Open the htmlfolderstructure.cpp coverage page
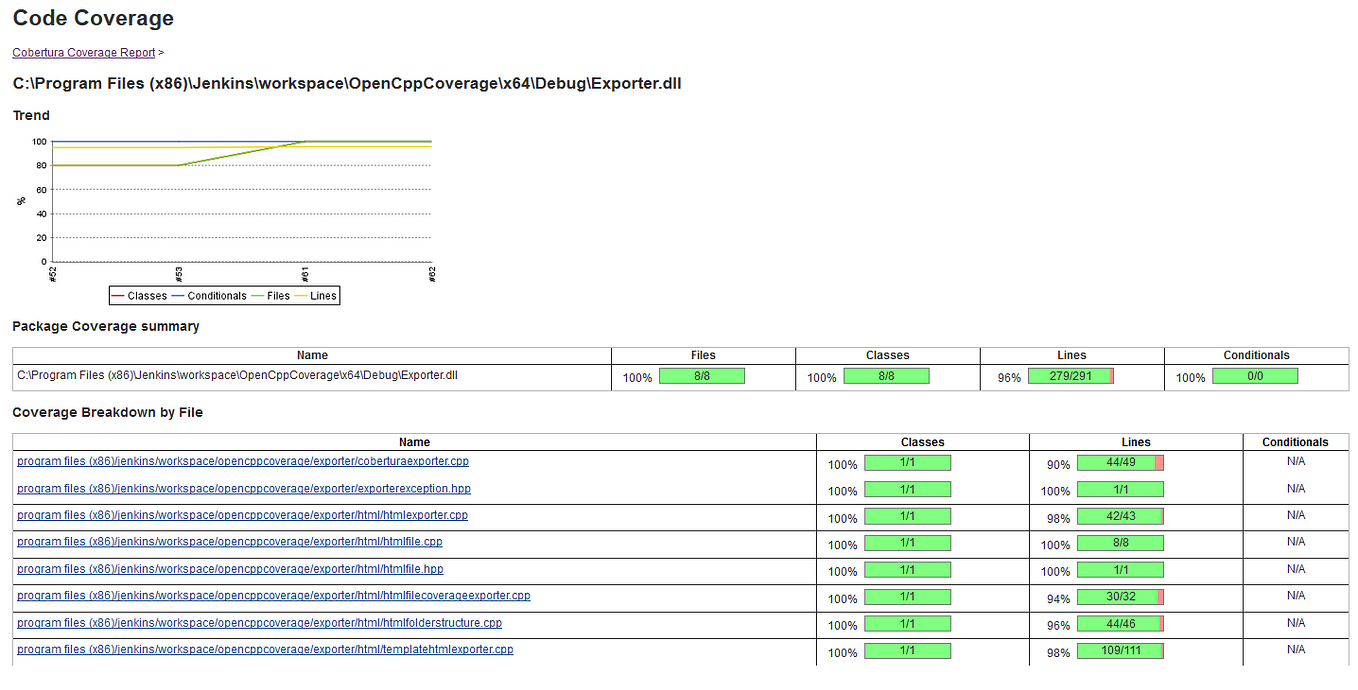 (x=256, y=623)
